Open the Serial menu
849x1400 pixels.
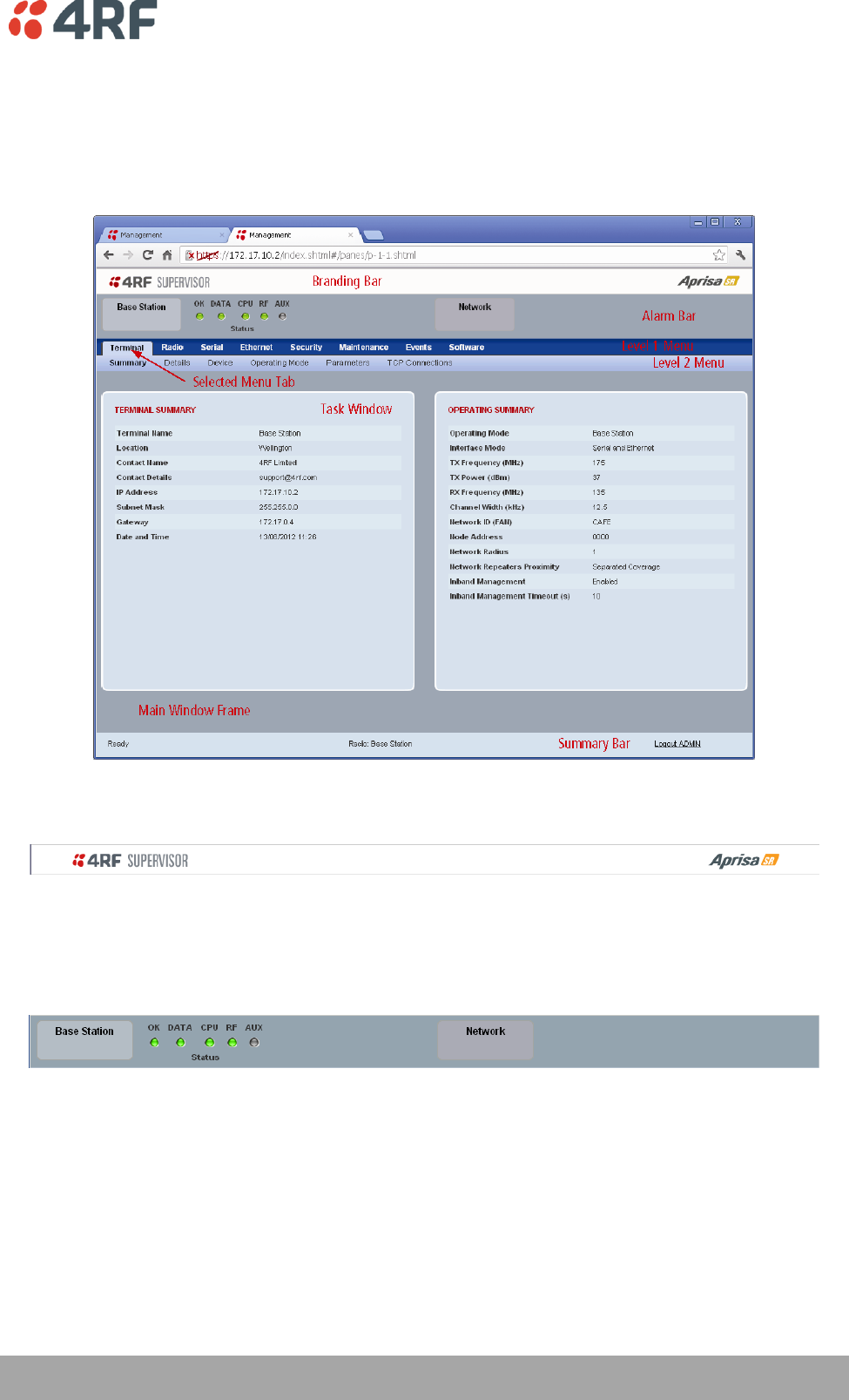click(x=212, y=348)
